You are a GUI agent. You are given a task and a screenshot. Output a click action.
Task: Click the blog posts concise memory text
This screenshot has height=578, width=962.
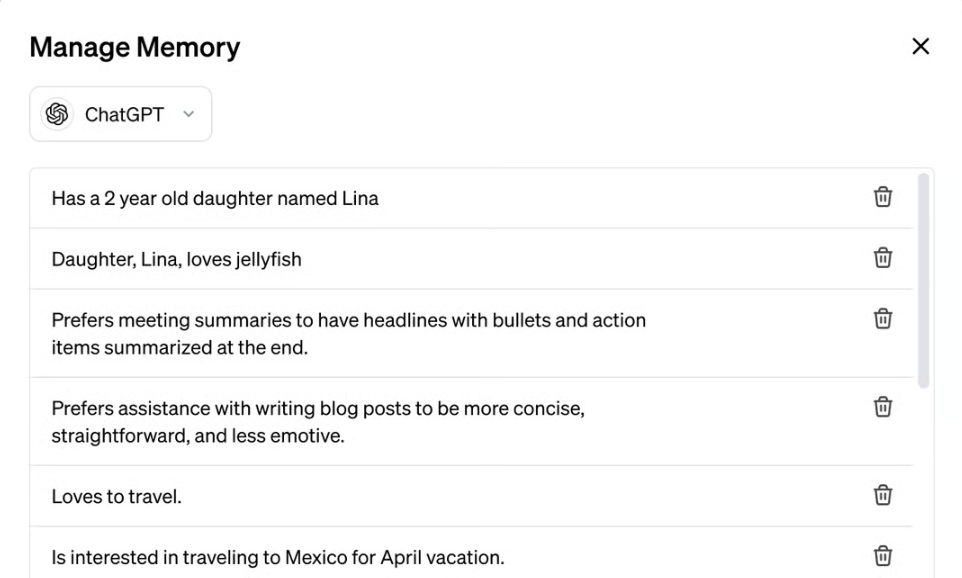318,422
